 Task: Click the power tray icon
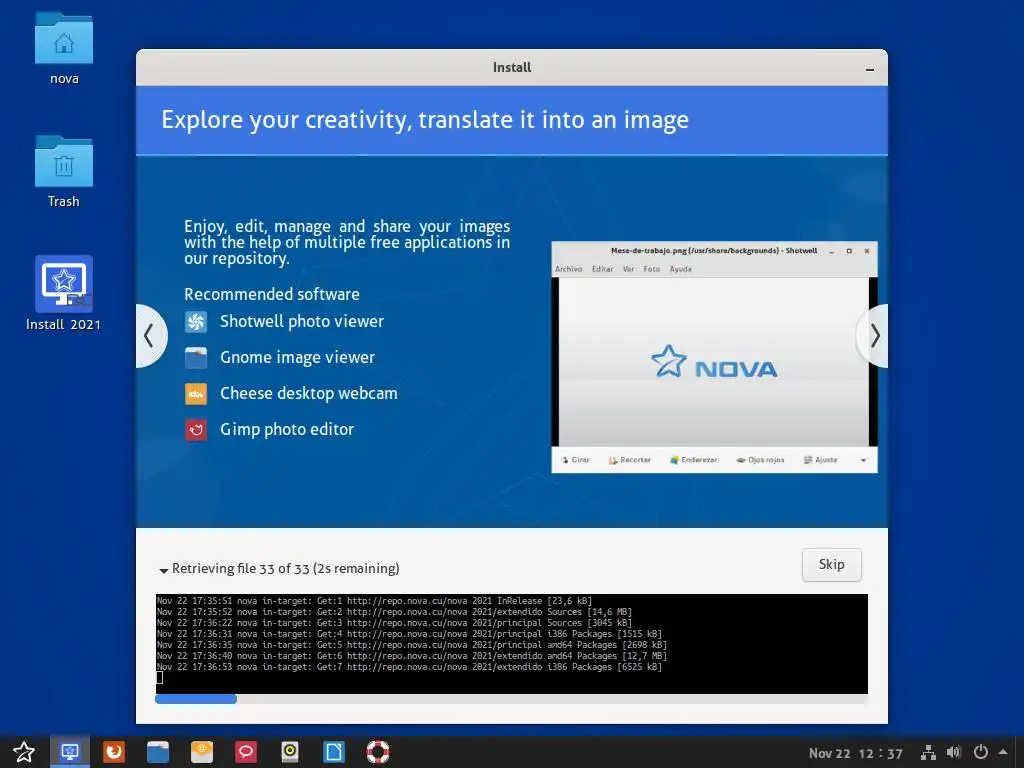tap(980, 753)
